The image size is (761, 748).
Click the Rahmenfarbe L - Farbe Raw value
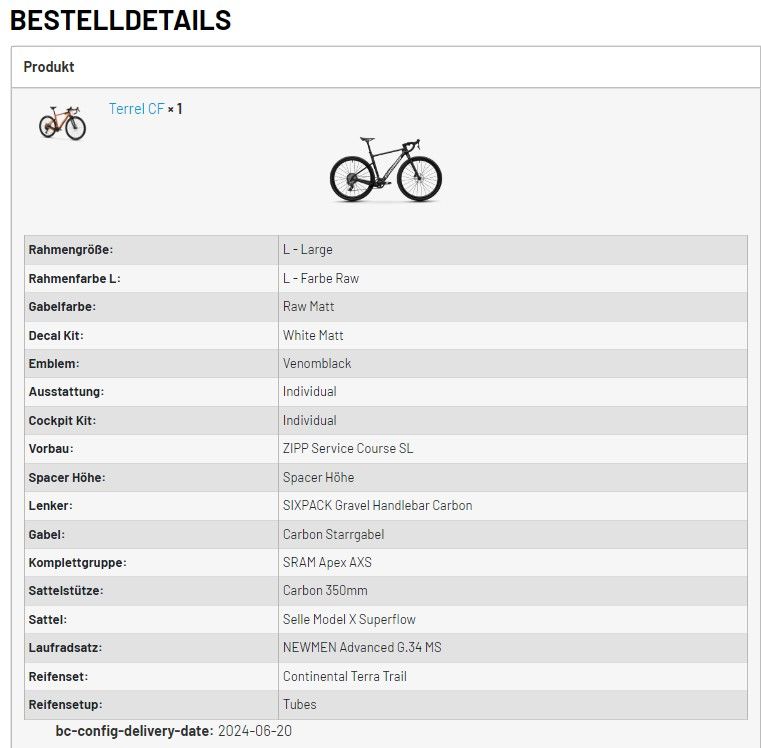(x=320, y=278)
